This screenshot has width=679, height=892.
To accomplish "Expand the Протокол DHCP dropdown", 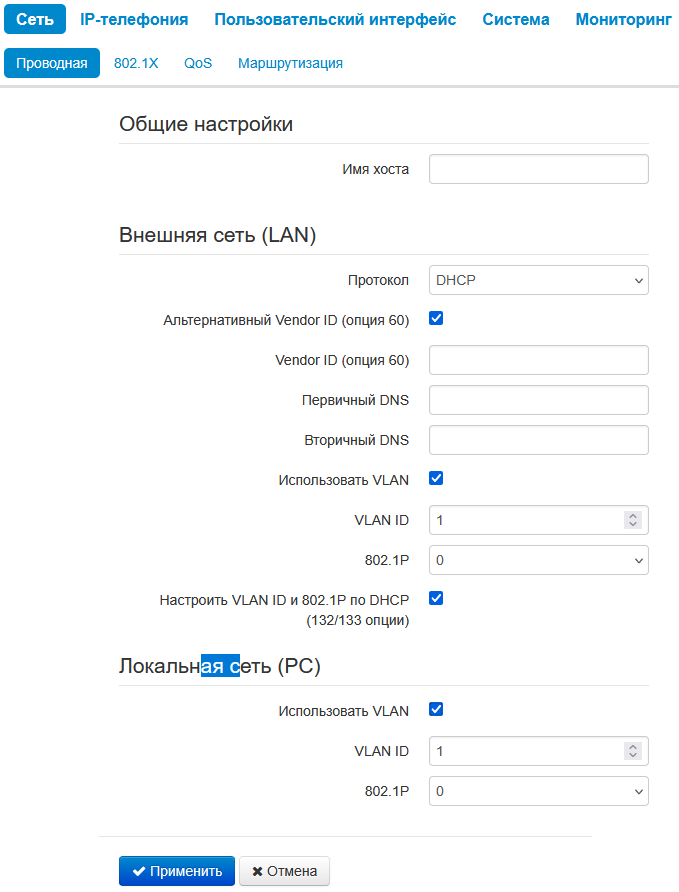I will (x=538, y=280).
